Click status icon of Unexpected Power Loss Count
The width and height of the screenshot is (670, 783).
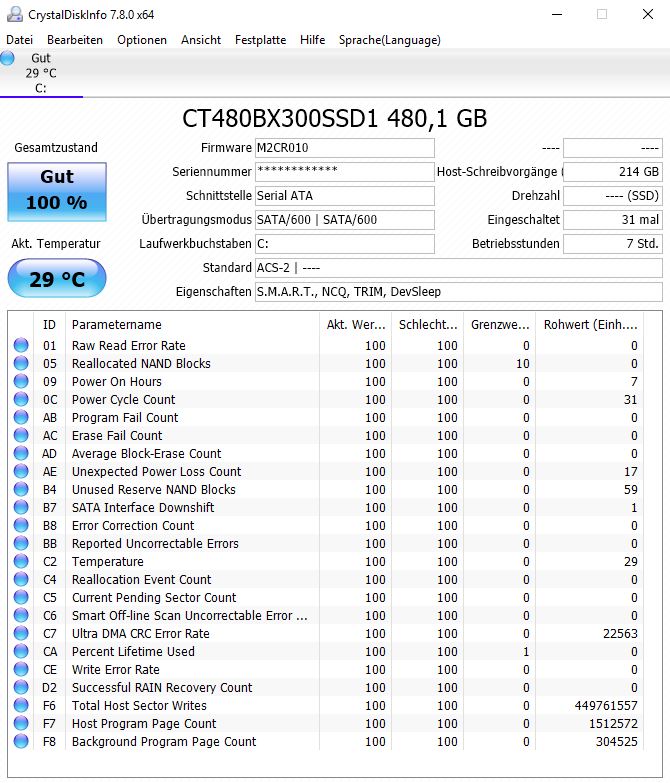click(x=21, y=471)
